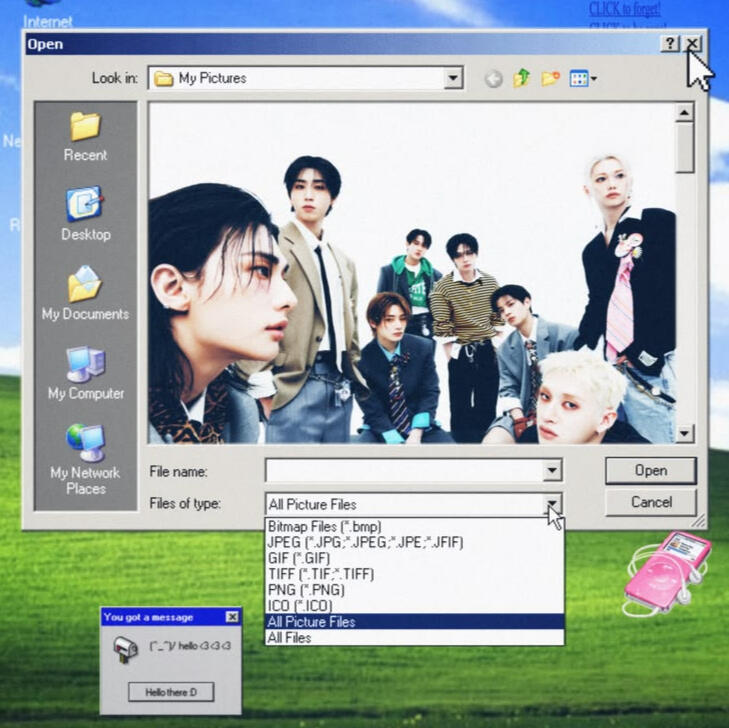This screenshot has height=728, width=729.
Task: Click the Hello there :D button
Action: (x=171, y=692)
